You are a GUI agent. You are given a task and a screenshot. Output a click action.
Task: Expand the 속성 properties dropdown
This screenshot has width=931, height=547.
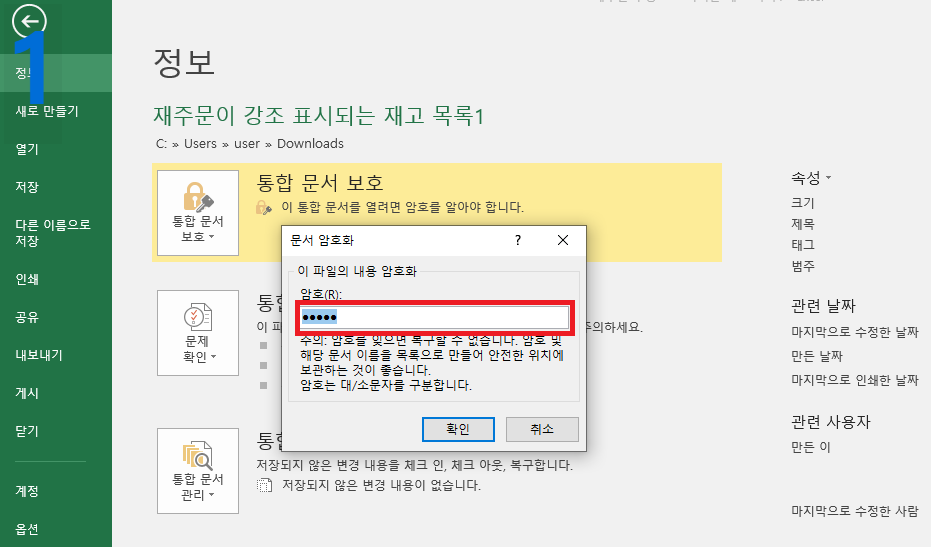pos(811,178)
